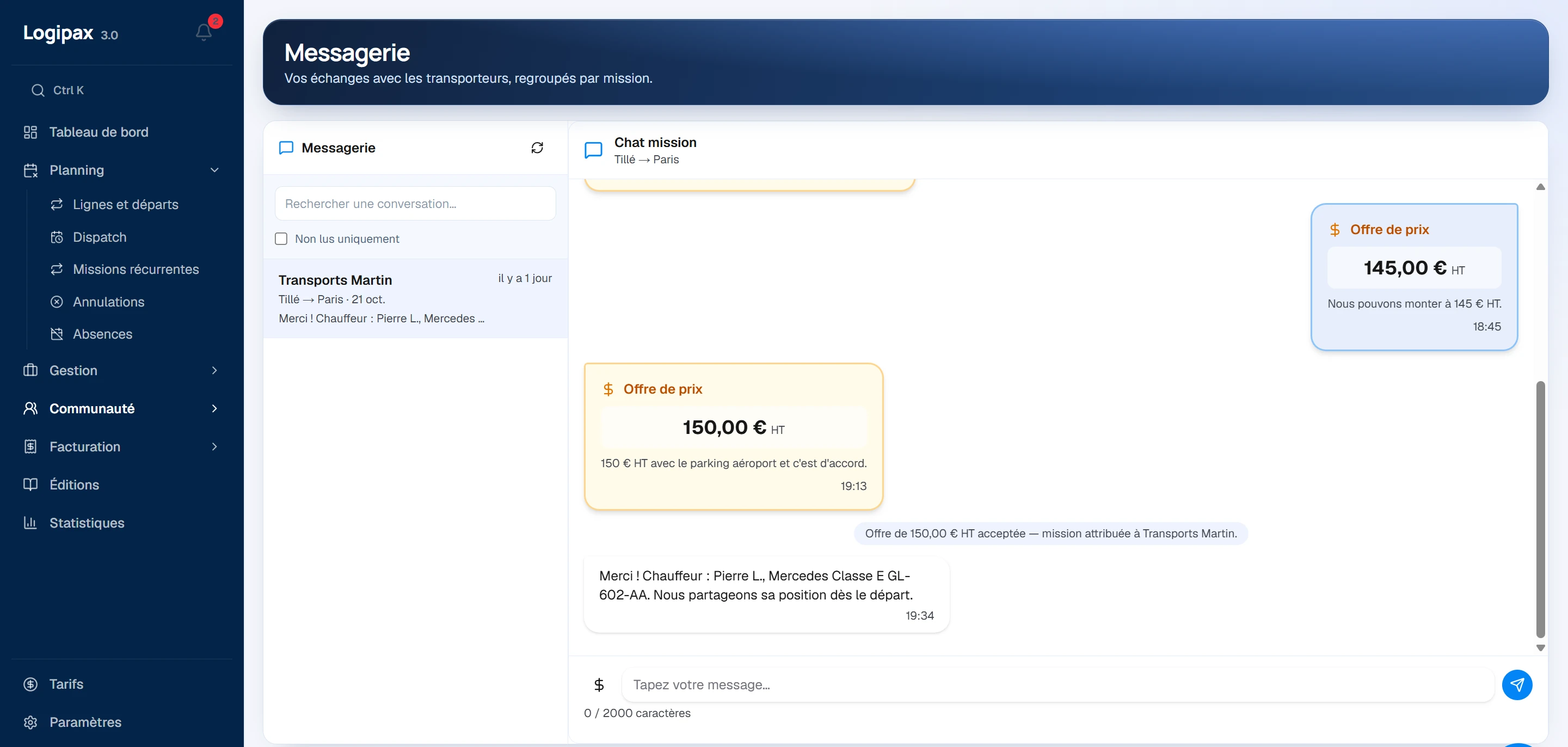This screenshot has height=747, width=1568.
Task: Click the Tableau de bord grid icon
Action: tap(30, 132)
